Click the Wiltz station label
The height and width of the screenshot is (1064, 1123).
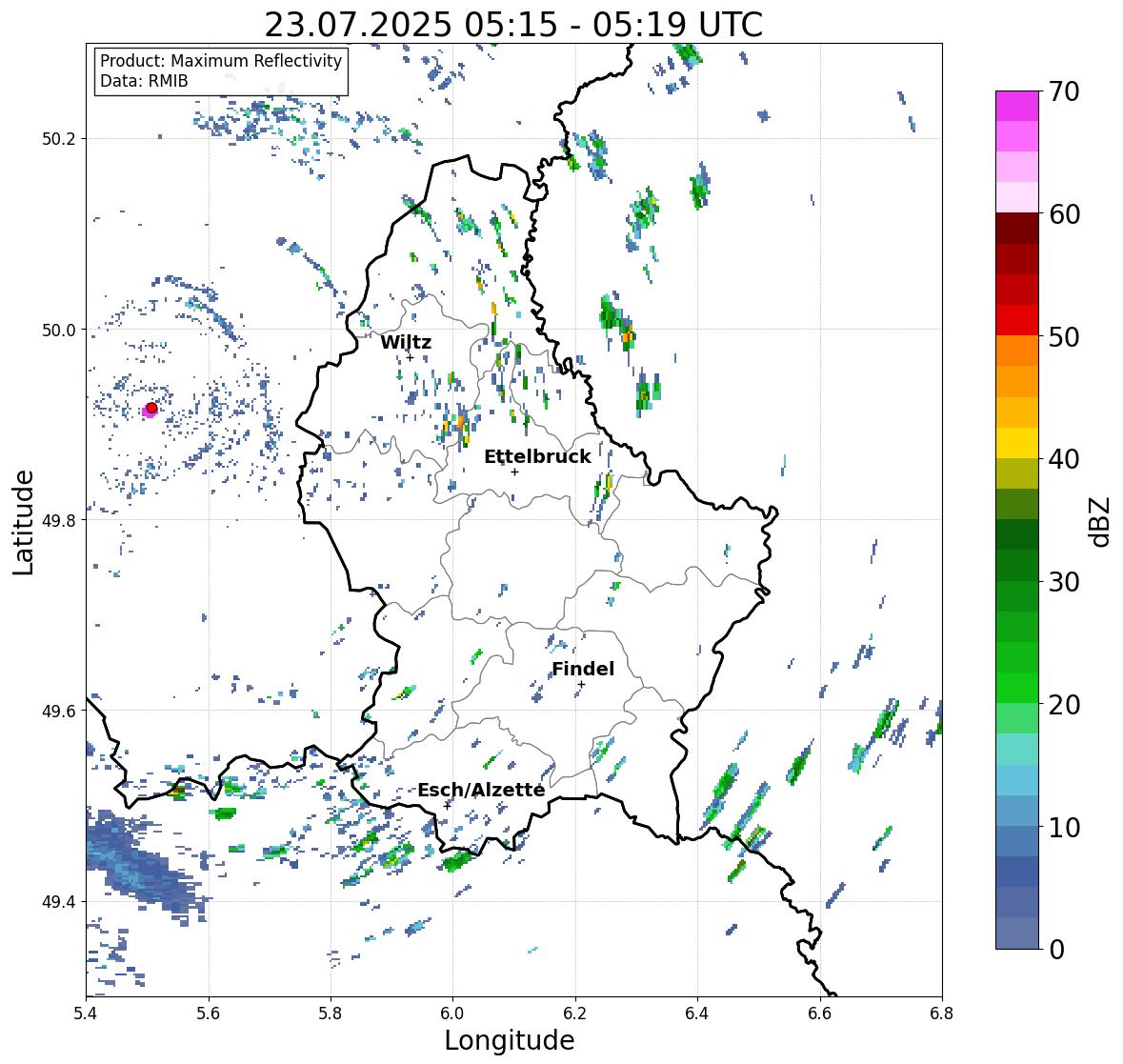(406, 342)
